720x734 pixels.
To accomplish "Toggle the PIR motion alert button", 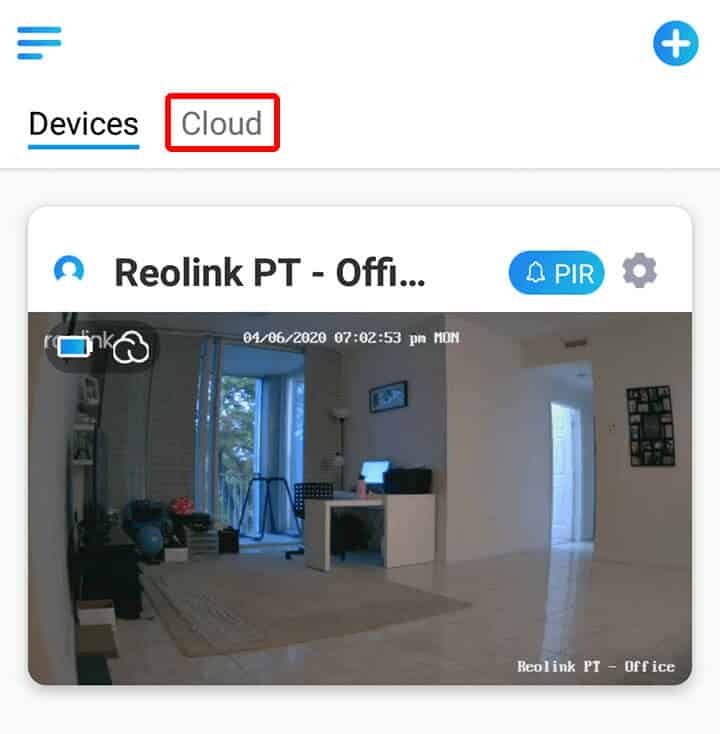I will [x=557, y=272].
